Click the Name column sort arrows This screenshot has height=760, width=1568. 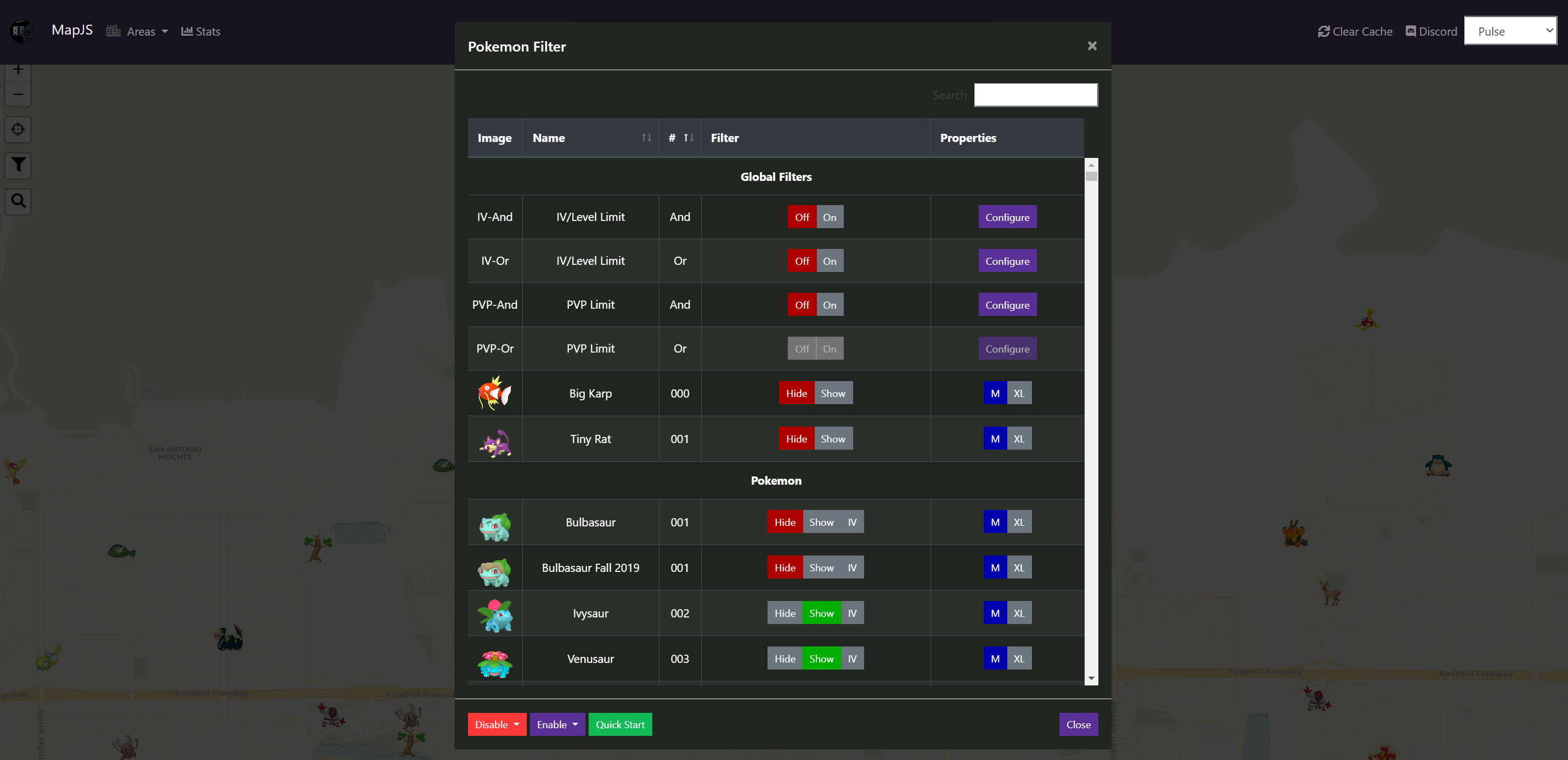[x=646, y=138]
